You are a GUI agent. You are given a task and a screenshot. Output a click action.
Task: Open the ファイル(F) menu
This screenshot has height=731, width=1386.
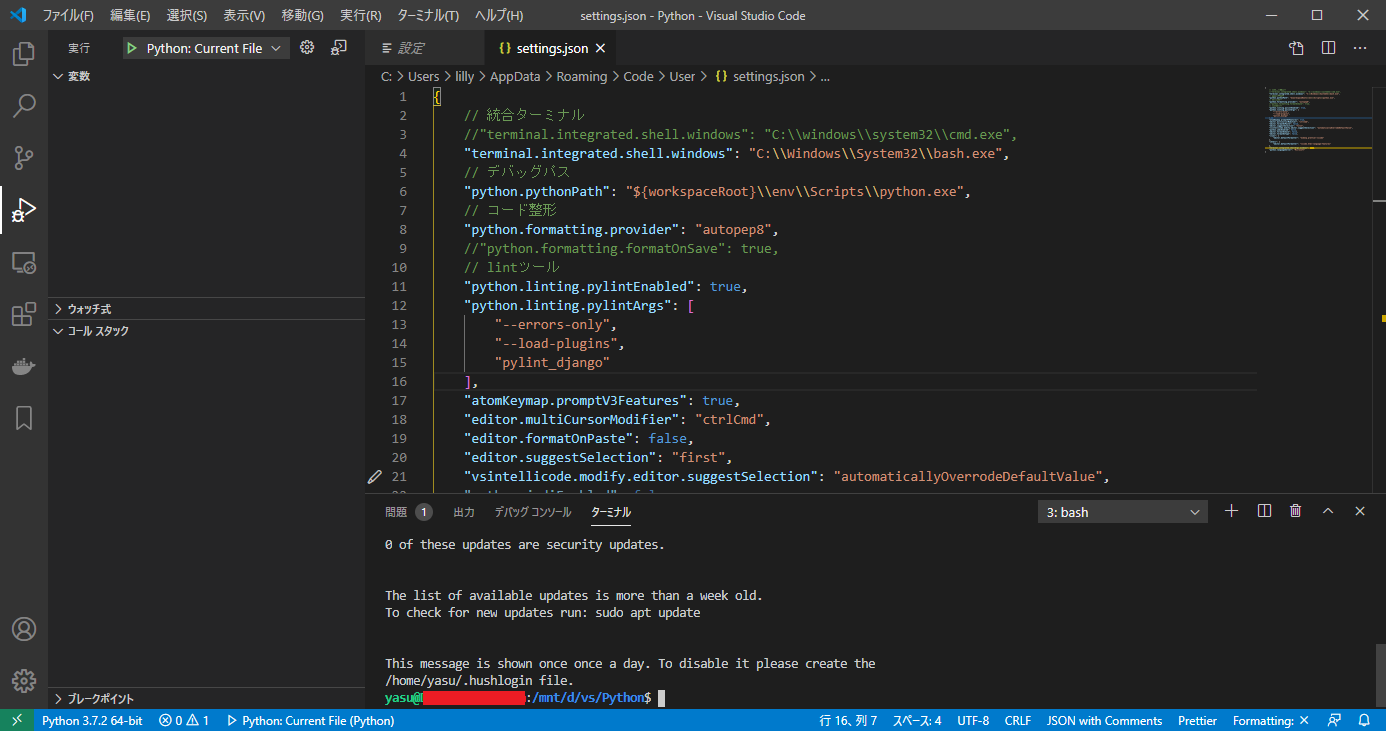click(68, 16)
